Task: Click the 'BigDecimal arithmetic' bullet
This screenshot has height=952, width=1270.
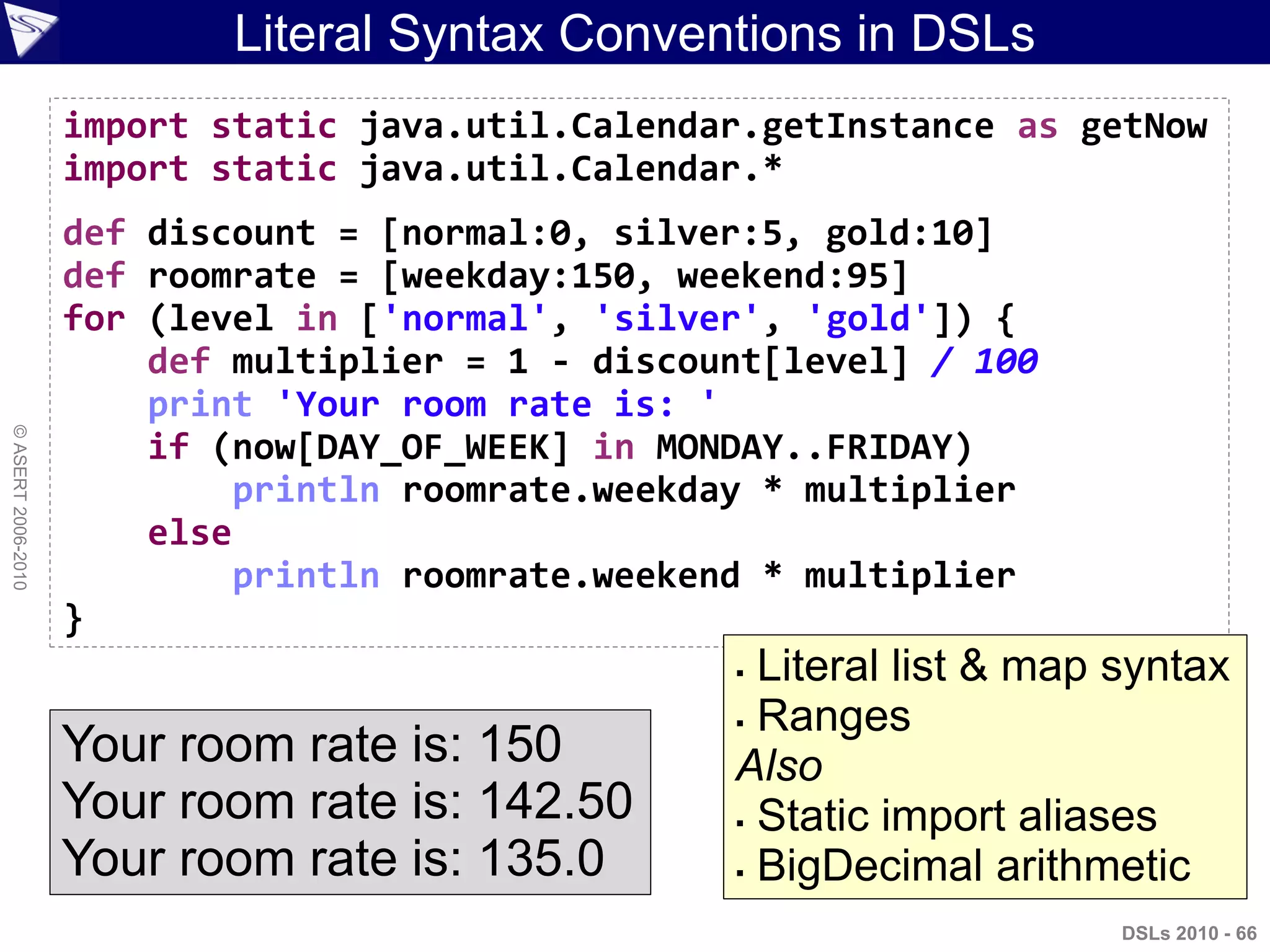Action: [x=963, y=866]
